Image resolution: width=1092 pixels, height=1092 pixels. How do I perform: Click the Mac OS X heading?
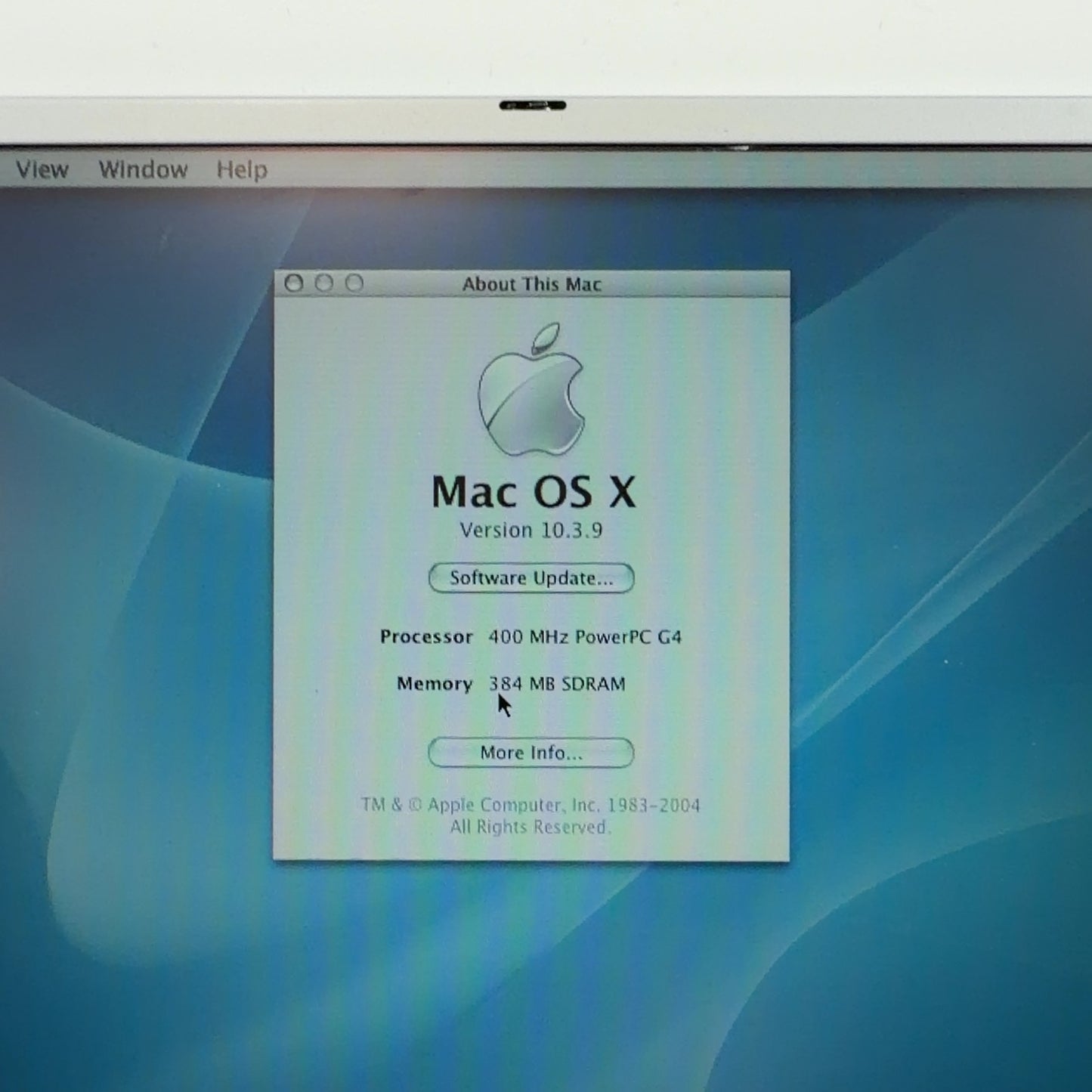pos(534,492)
